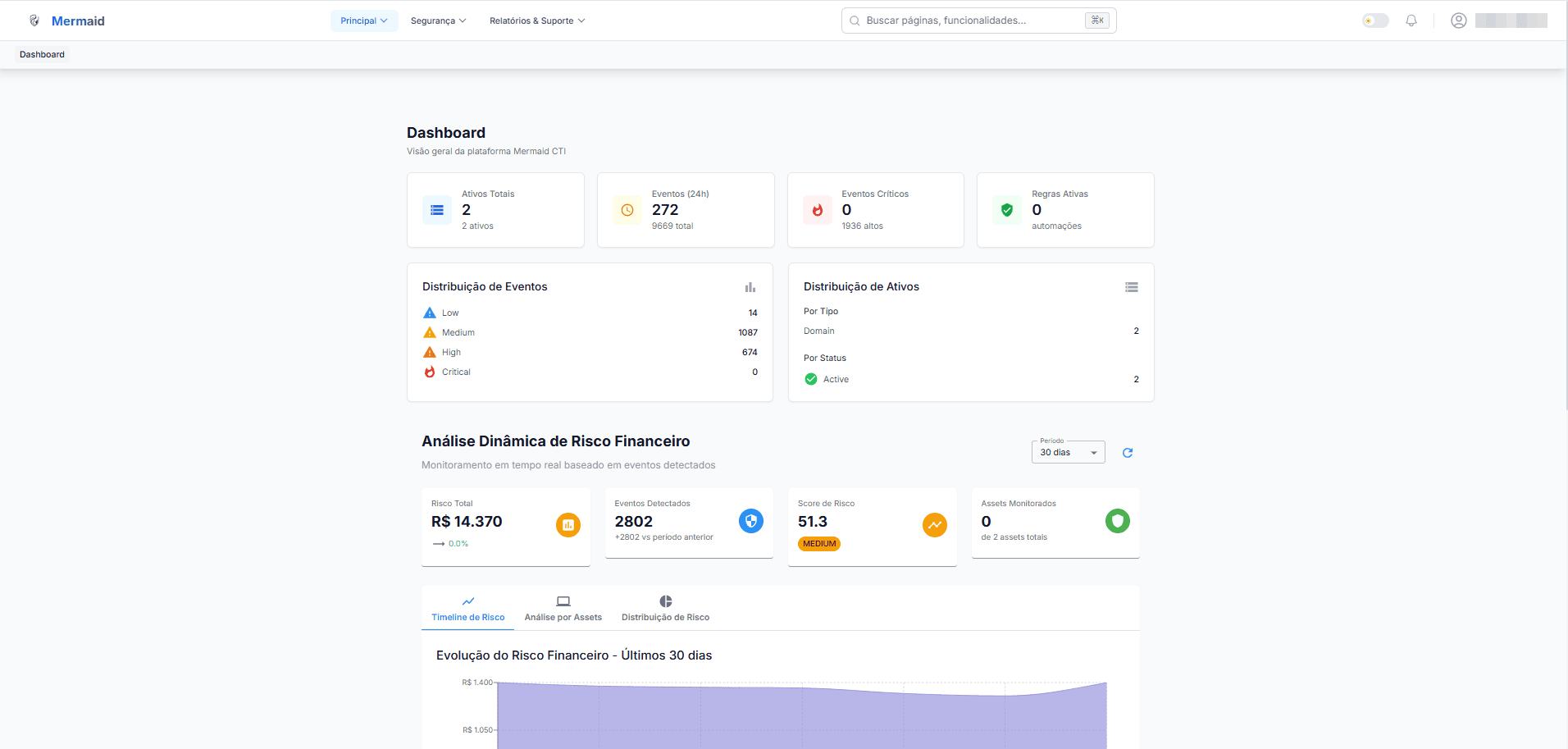1568x749 pixels.
Task: Open the Período 30 dias selector
Action: (x=1068, y=453)
